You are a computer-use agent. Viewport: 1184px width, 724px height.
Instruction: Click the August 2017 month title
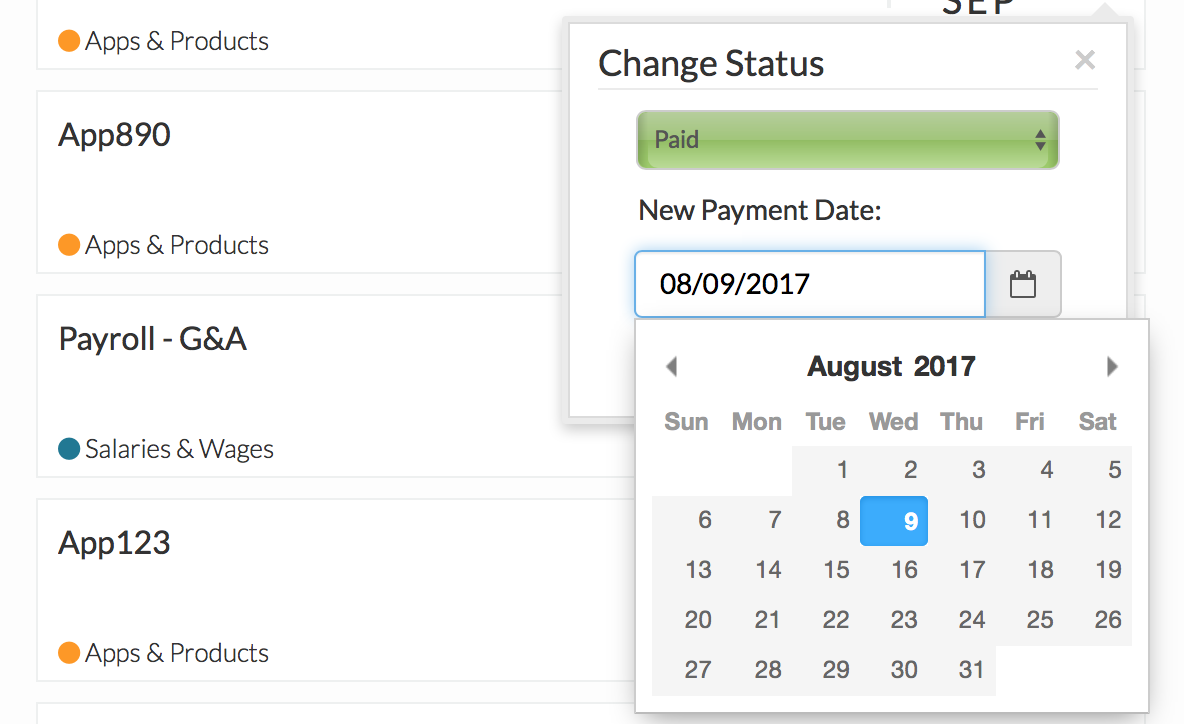(891, 366)
